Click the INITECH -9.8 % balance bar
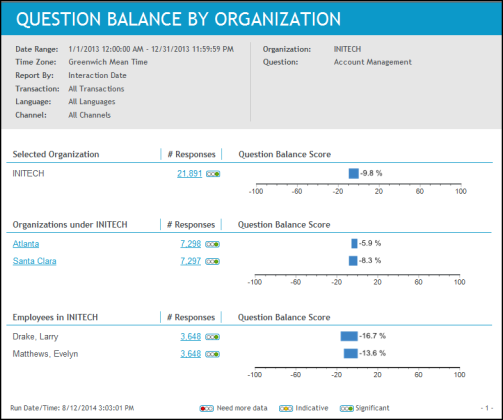Screen dimensions: 503x420 coord(354,173)
